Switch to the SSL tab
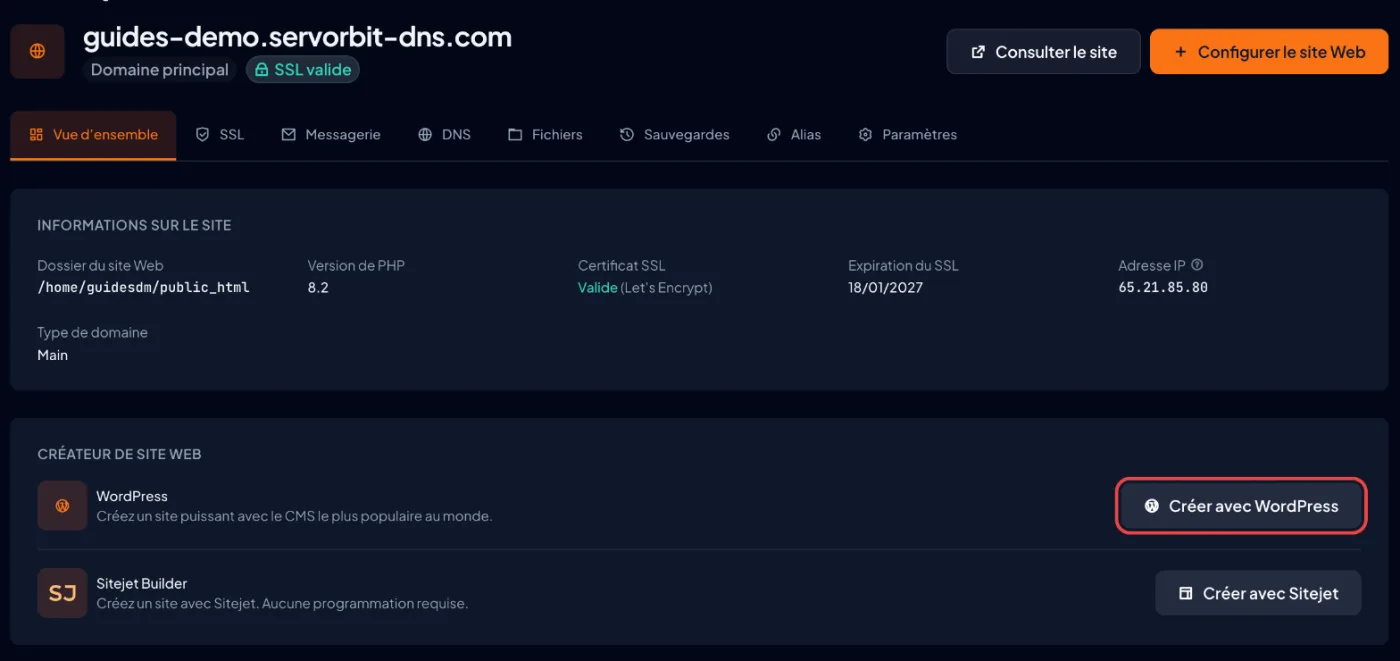The image size is (1400, 661). point(220,135)
